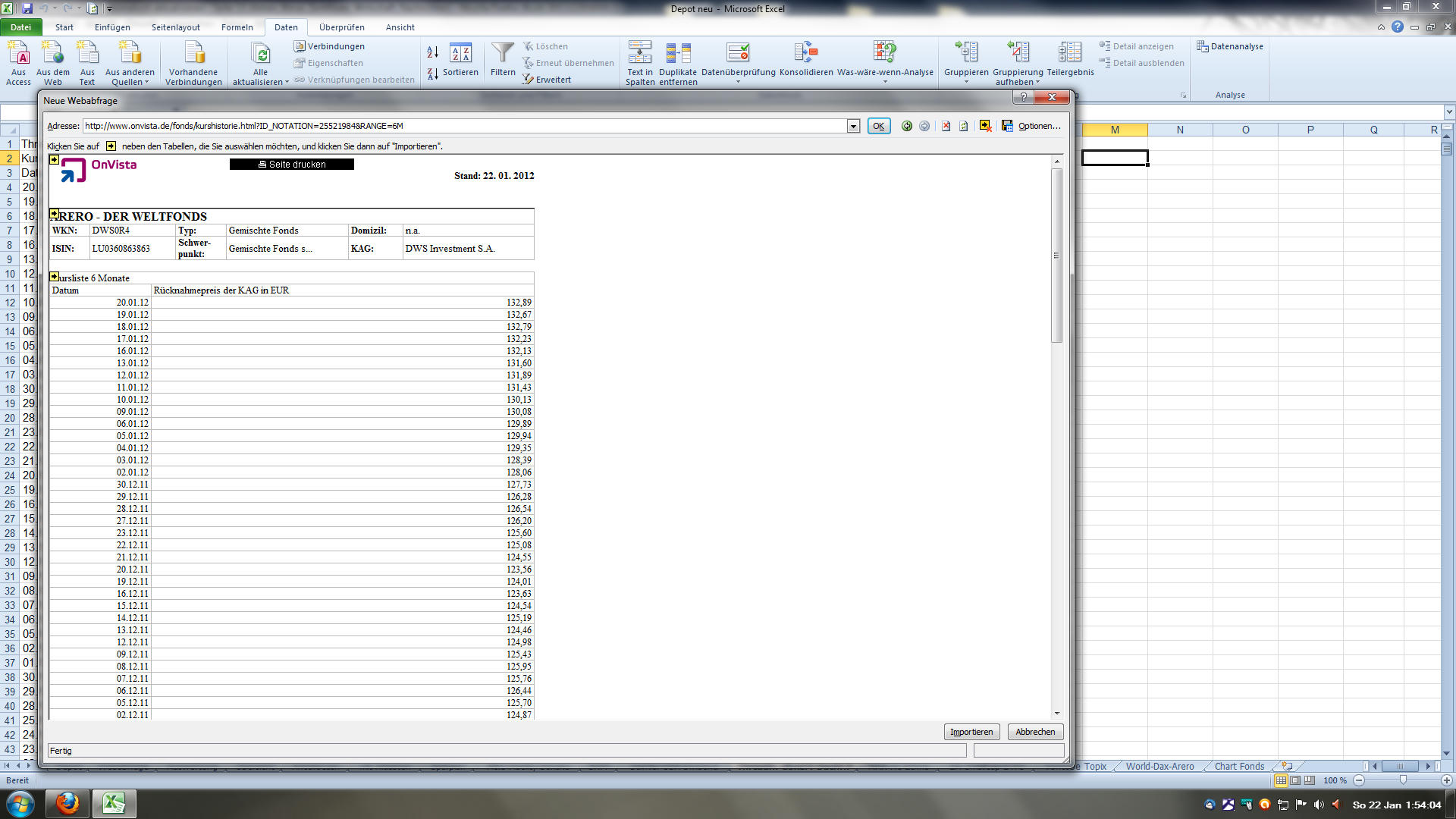The image size is (1456, 819).
Task: Click into the Adresse URL field
Action: pyautogui.click(x=463, y=126)
